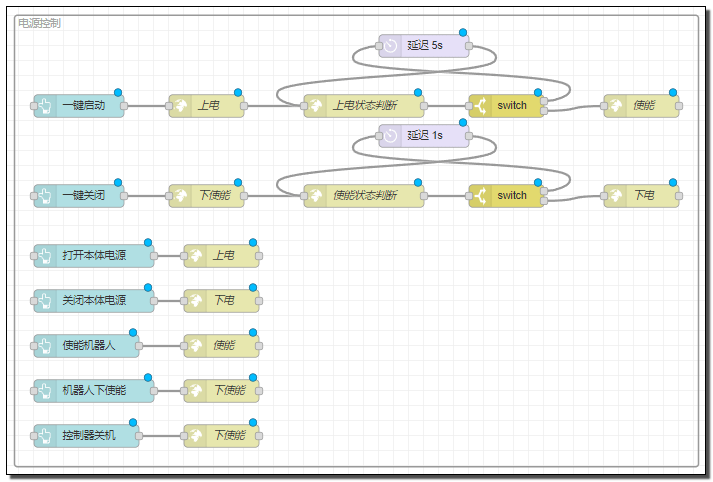The width and height of the screenshot is (713, 482).
Task: Click the icon of 下电 node wired to 关闭本体电源
Action: 196,301
